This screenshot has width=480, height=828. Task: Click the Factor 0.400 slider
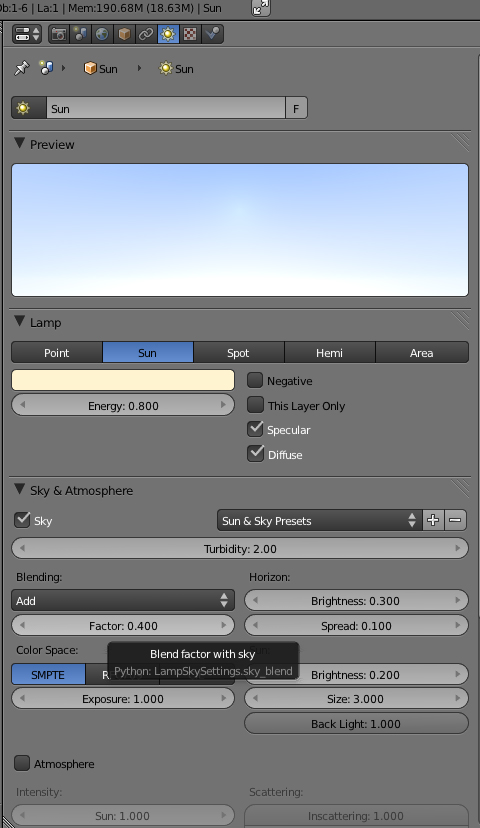123,626
